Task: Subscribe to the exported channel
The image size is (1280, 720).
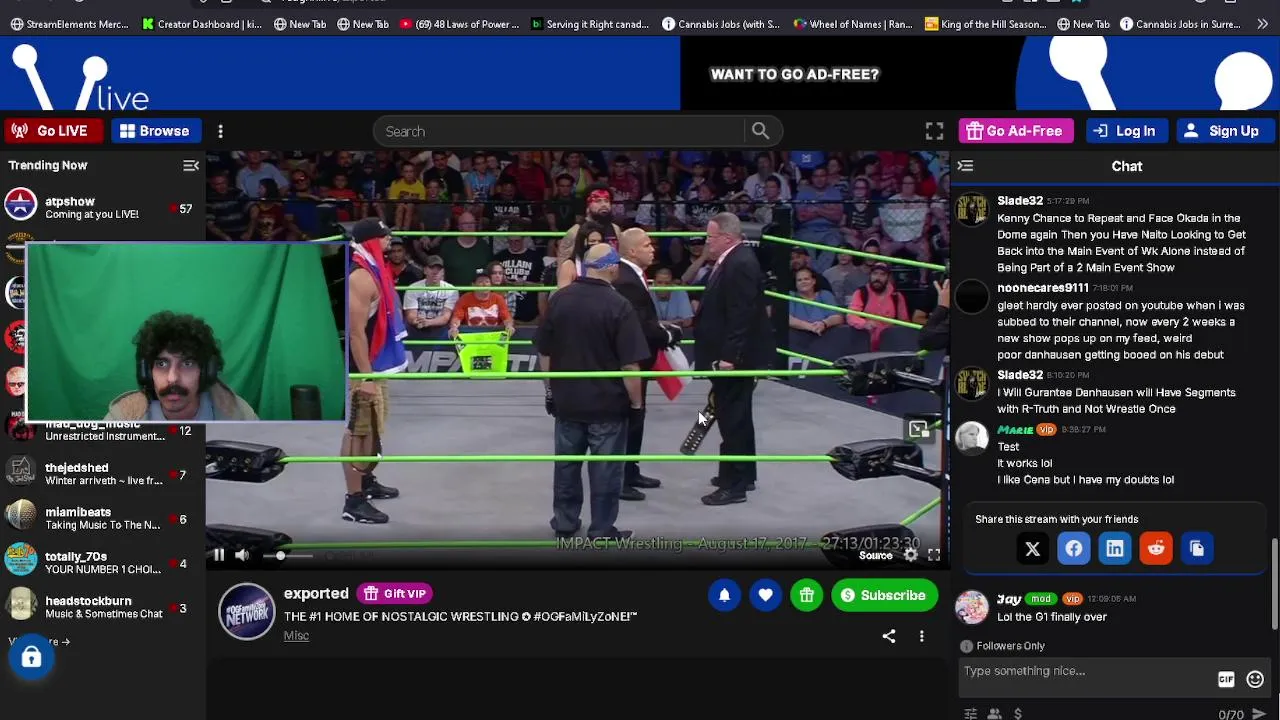Action: 884,595
